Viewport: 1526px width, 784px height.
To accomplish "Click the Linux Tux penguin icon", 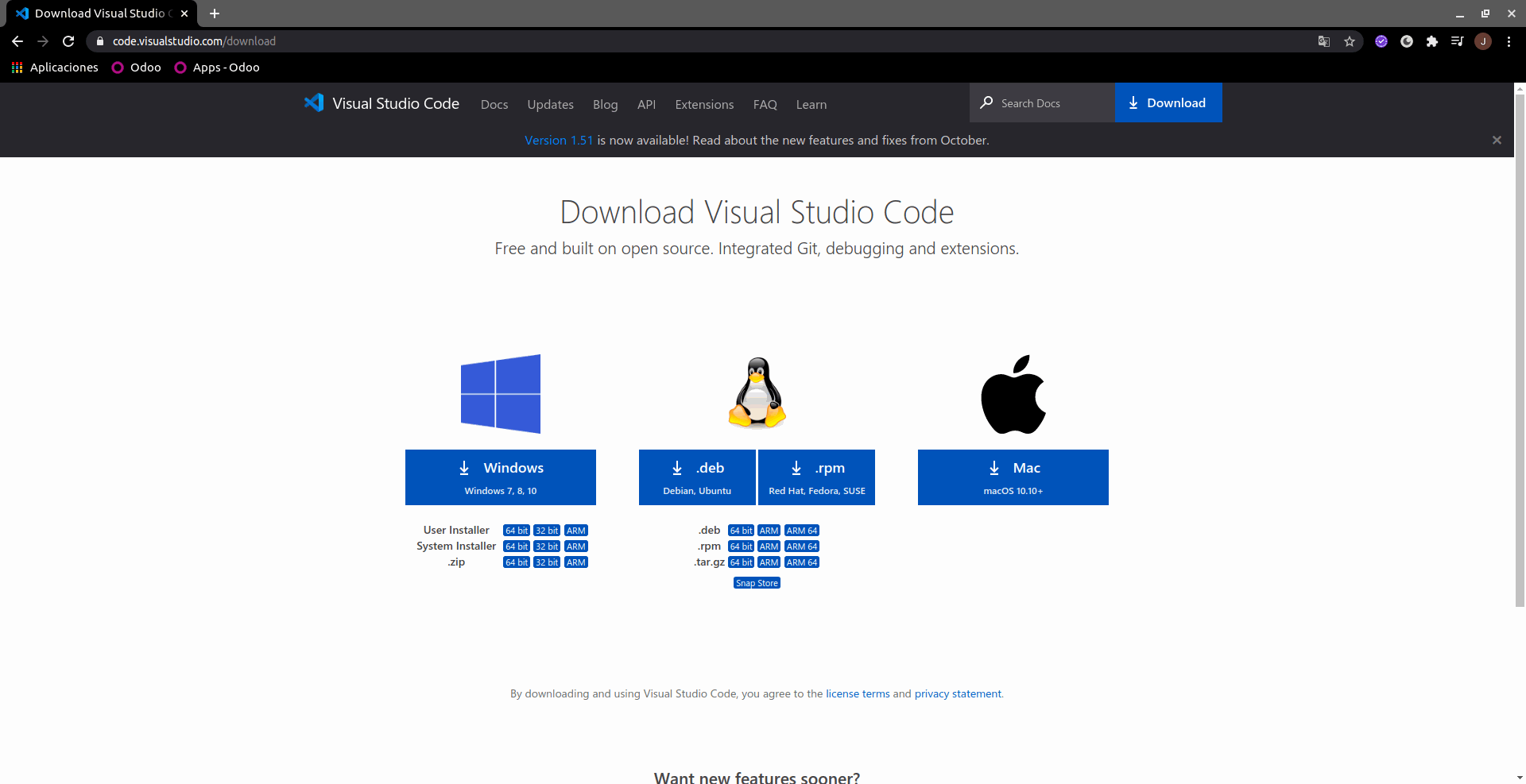I will [757, 393].
